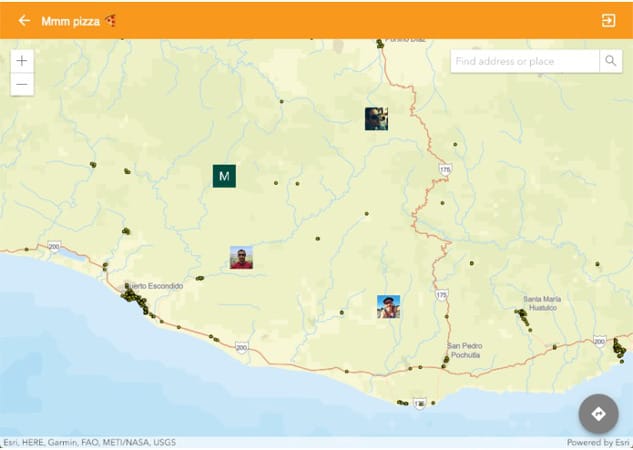Click the magnifier search icon
This screenshot has height=450, width=633.
coord(610,61)
